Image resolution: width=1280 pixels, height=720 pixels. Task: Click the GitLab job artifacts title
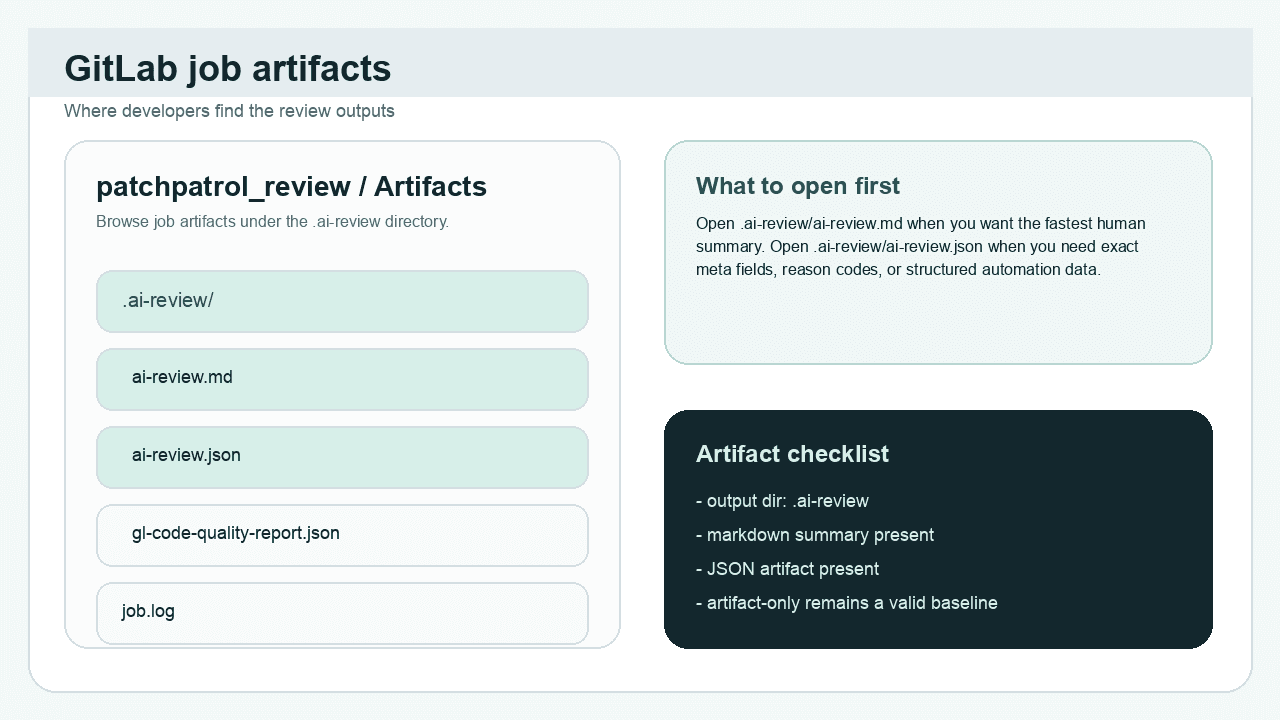point(227,69)
